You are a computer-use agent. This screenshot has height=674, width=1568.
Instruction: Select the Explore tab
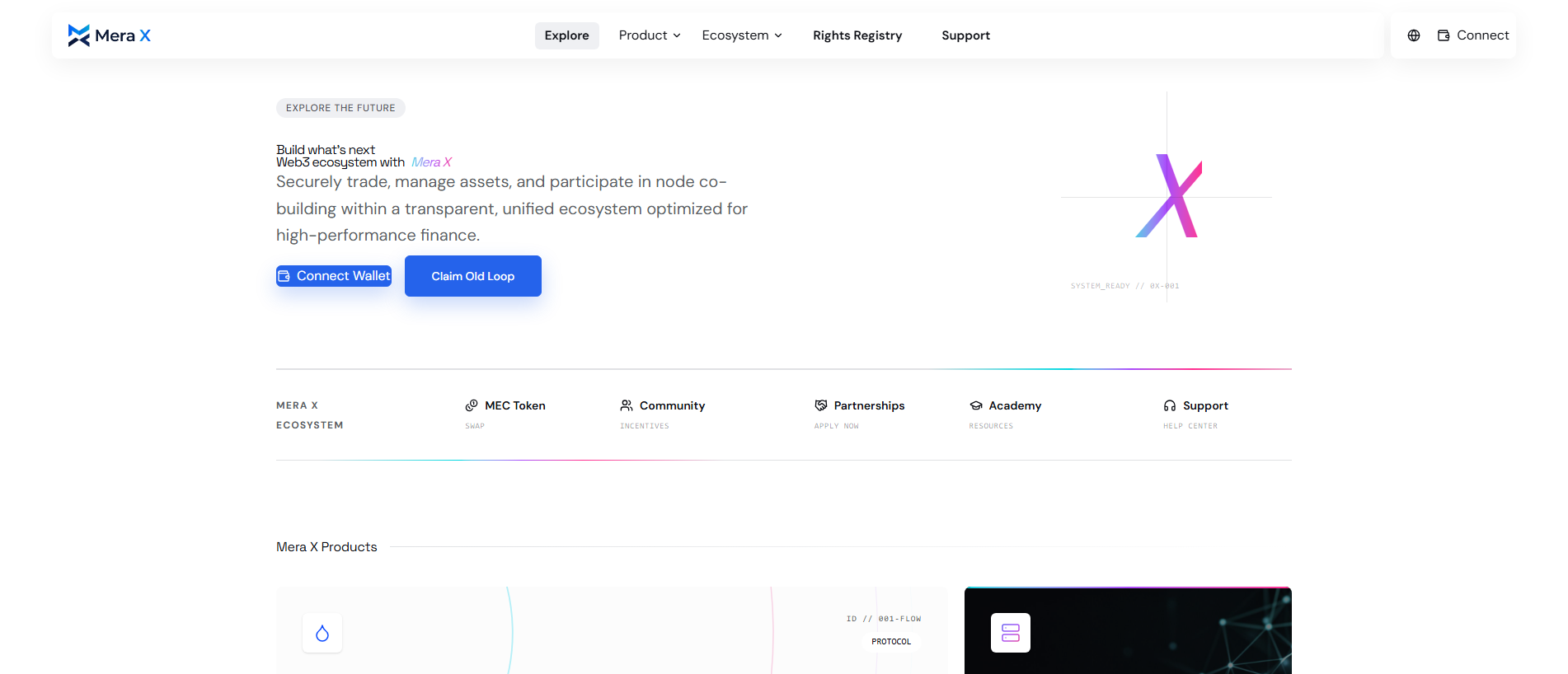click(567, 35)
